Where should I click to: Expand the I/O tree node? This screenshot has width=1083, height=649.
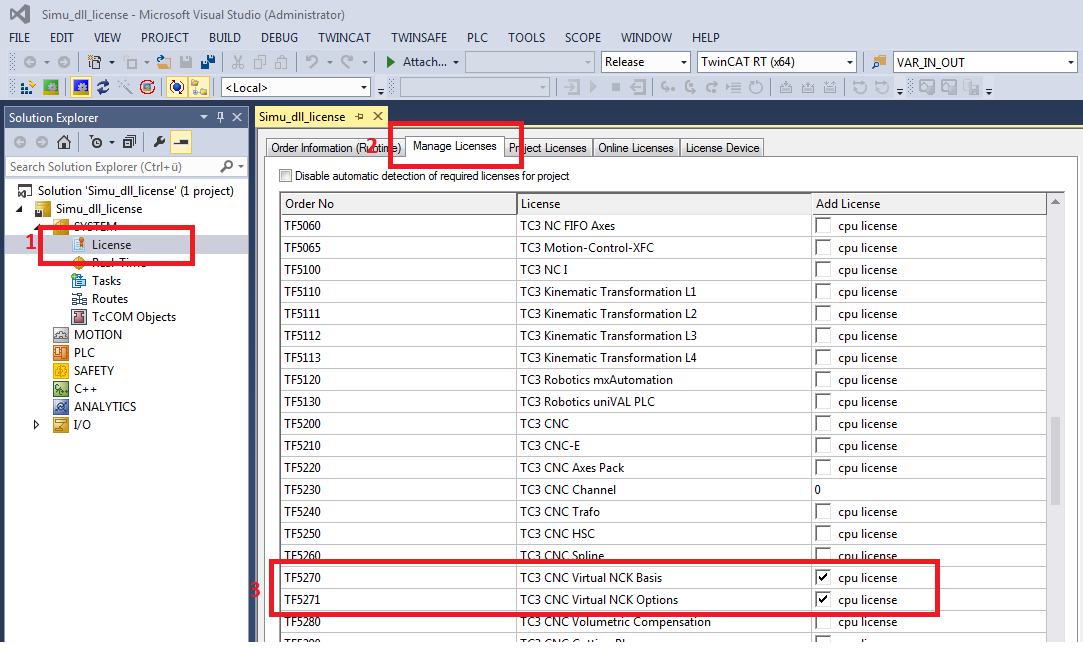point(37,425)
